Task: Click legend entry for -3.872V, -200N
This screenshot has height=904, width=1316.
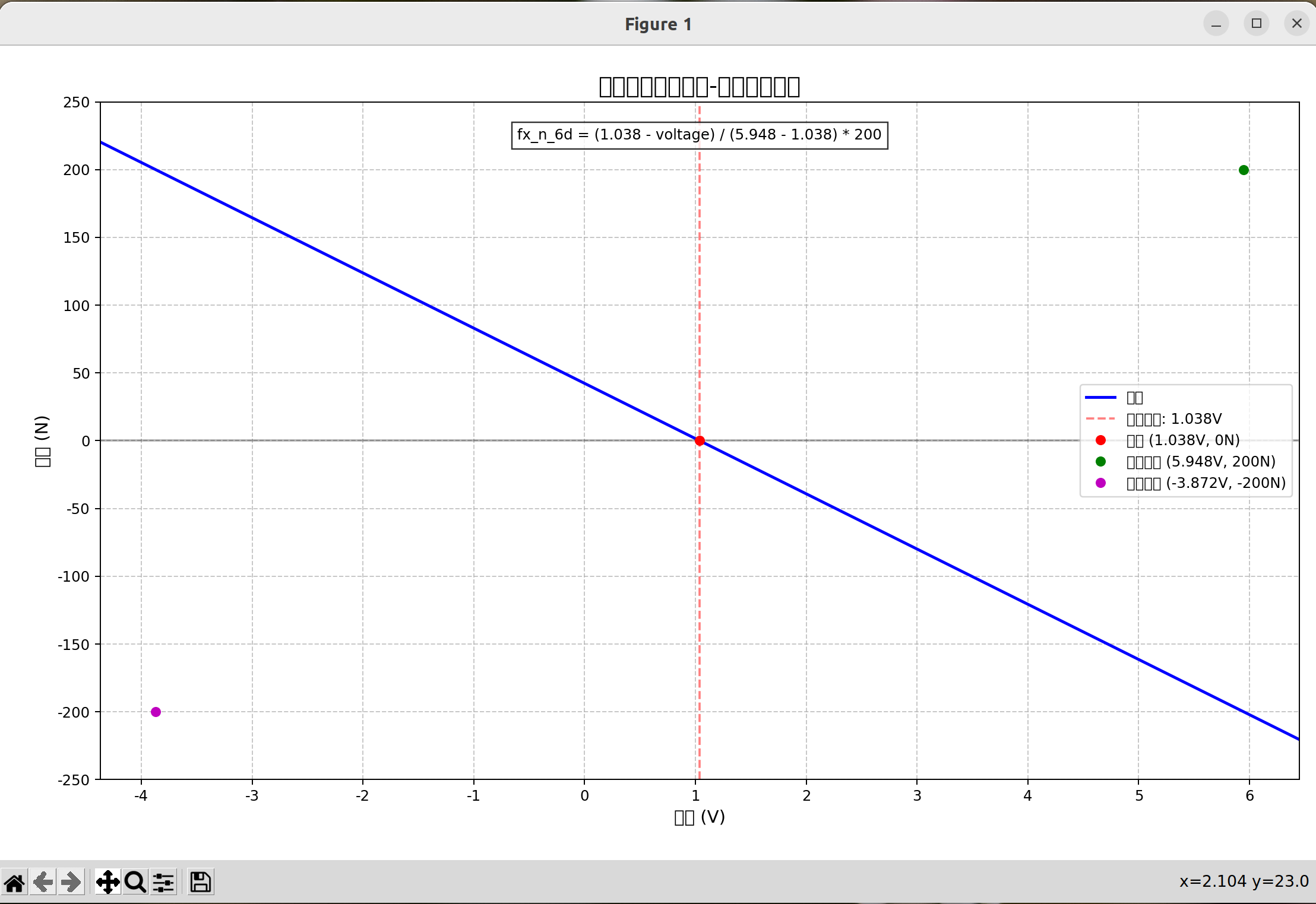Action: (1206, 483)
